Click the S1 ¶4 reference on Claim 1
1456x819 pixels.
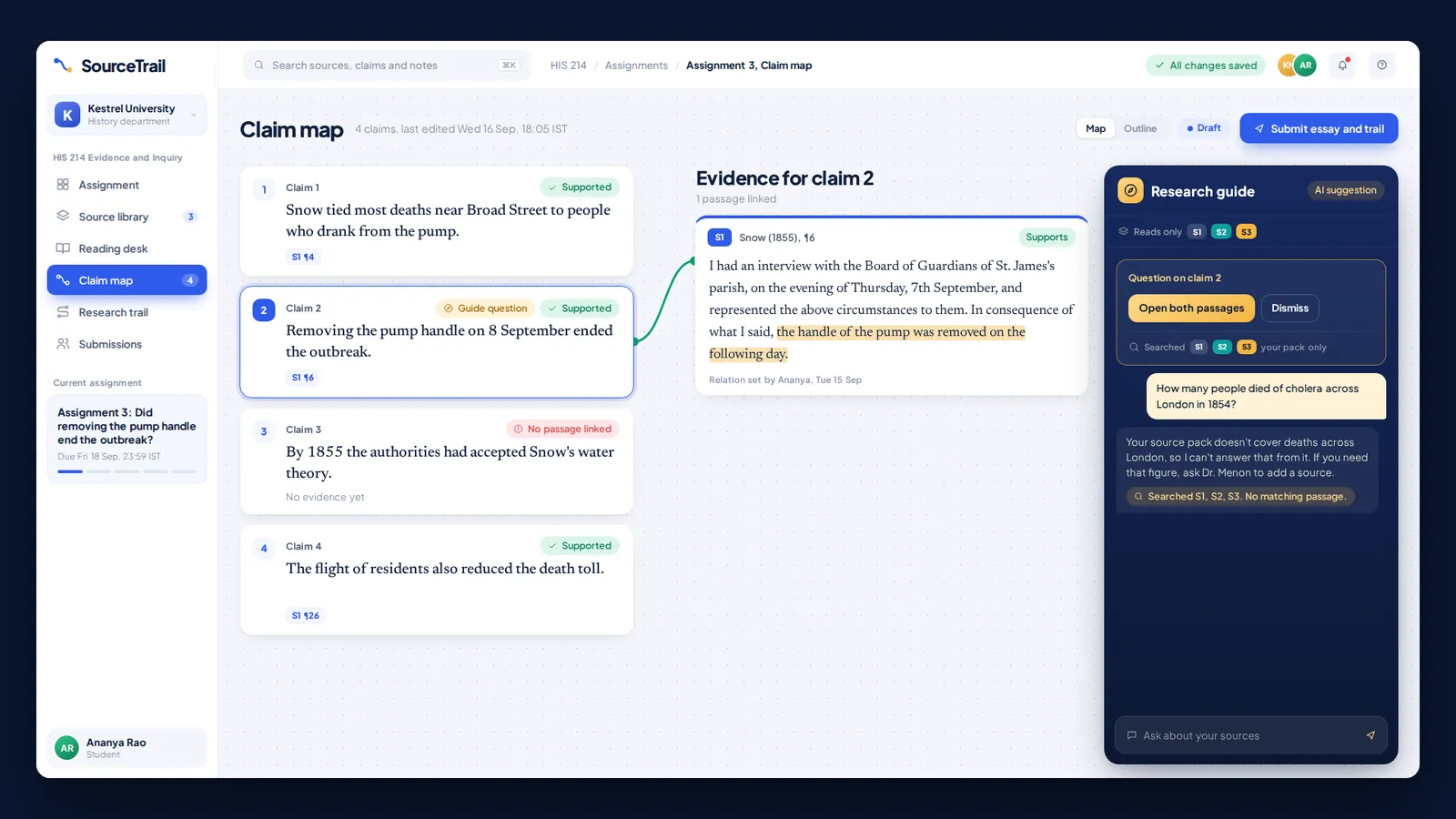(303, 258)
